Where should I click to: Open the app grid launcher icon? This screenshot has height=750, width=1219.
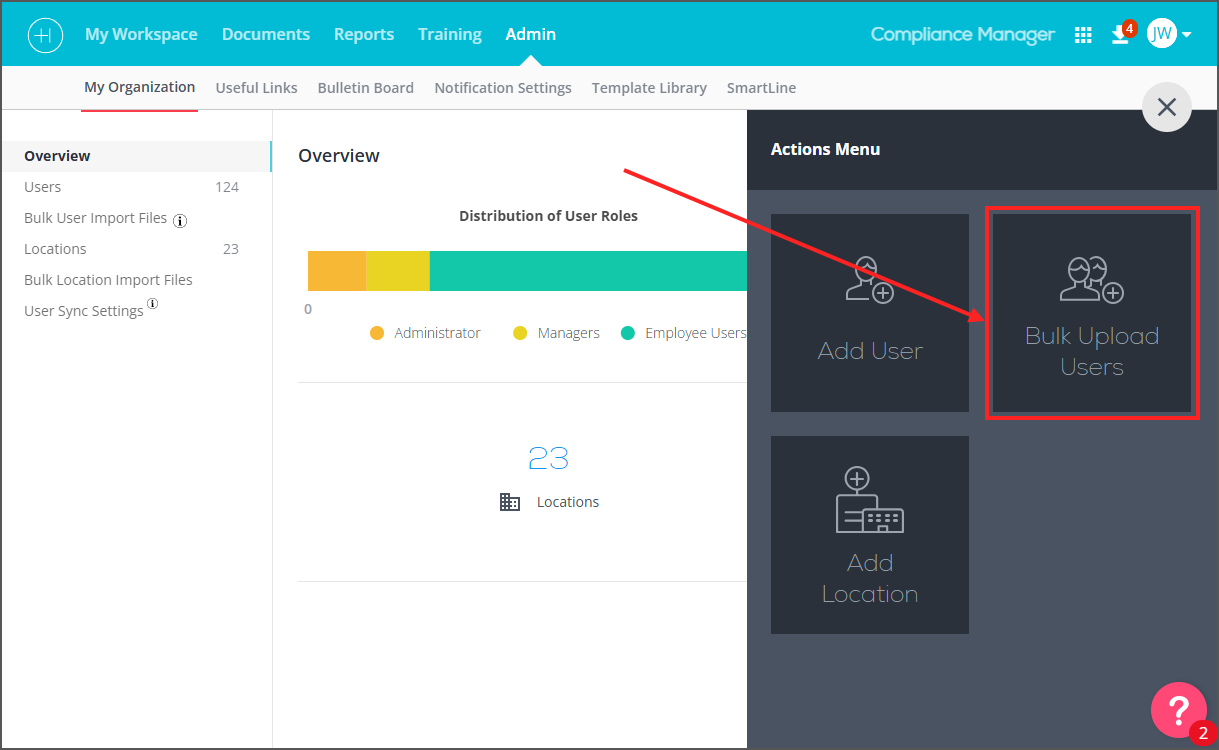click(x=1083, y=35)
